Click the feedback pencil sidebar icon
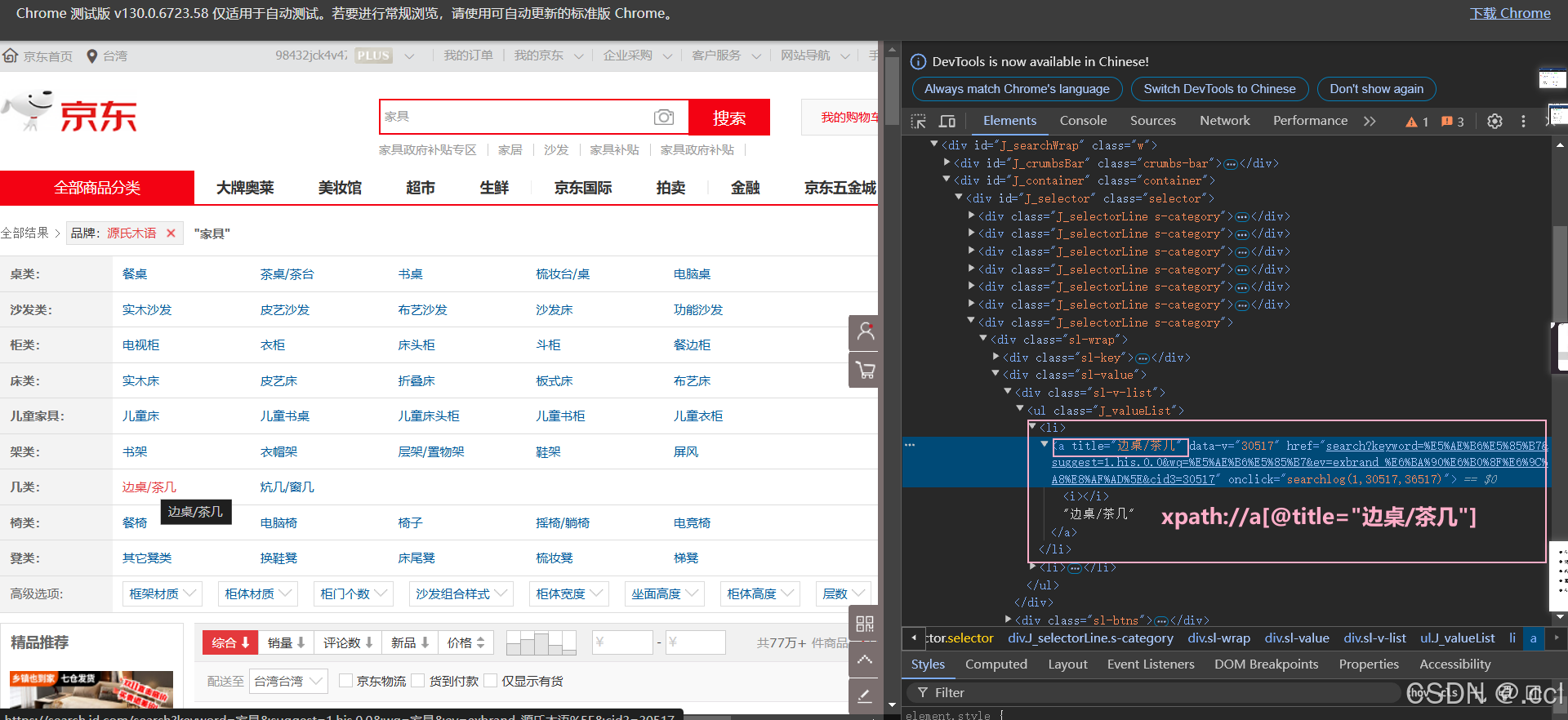 click(865, 696)
